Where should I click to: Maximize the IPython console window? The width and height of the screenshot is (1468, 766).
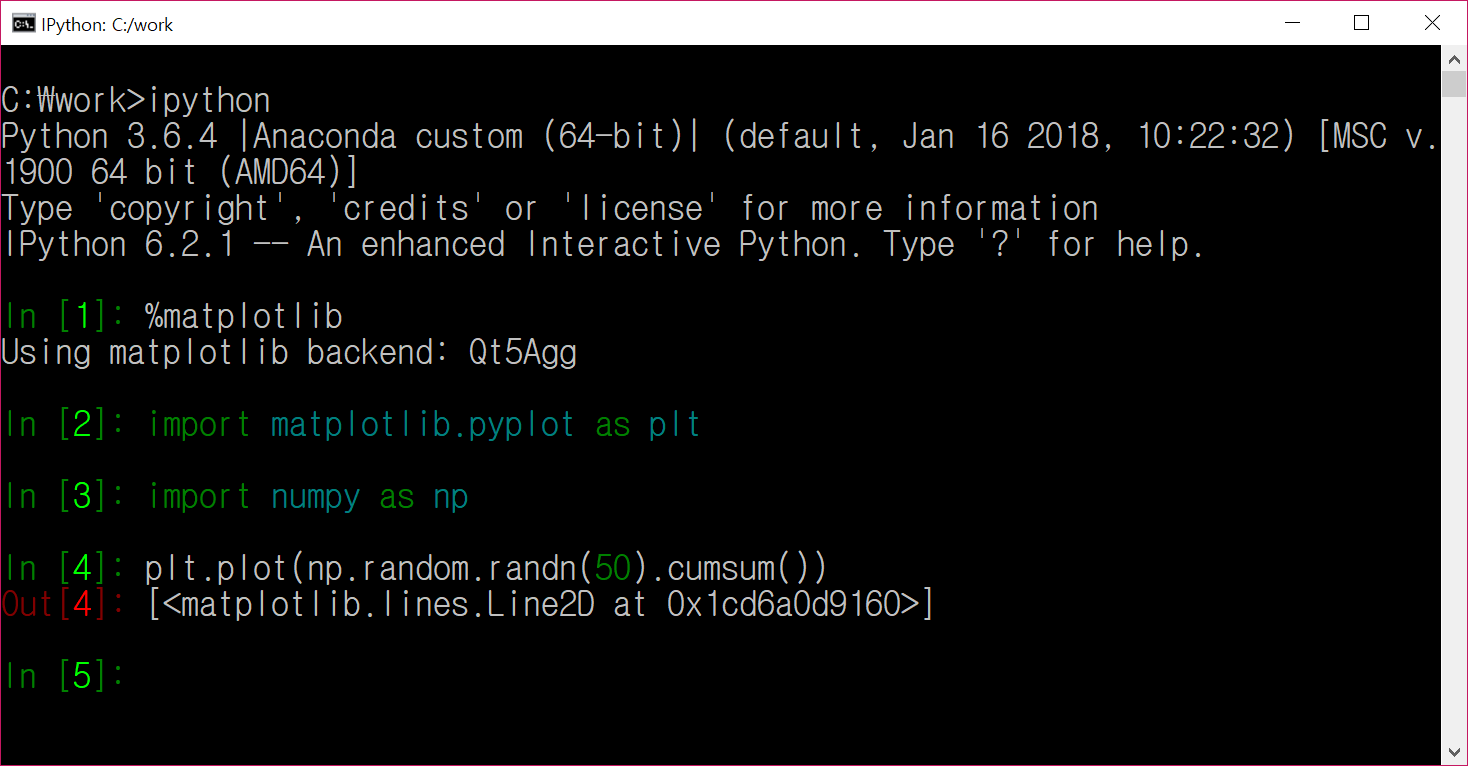coord(1361,23)
